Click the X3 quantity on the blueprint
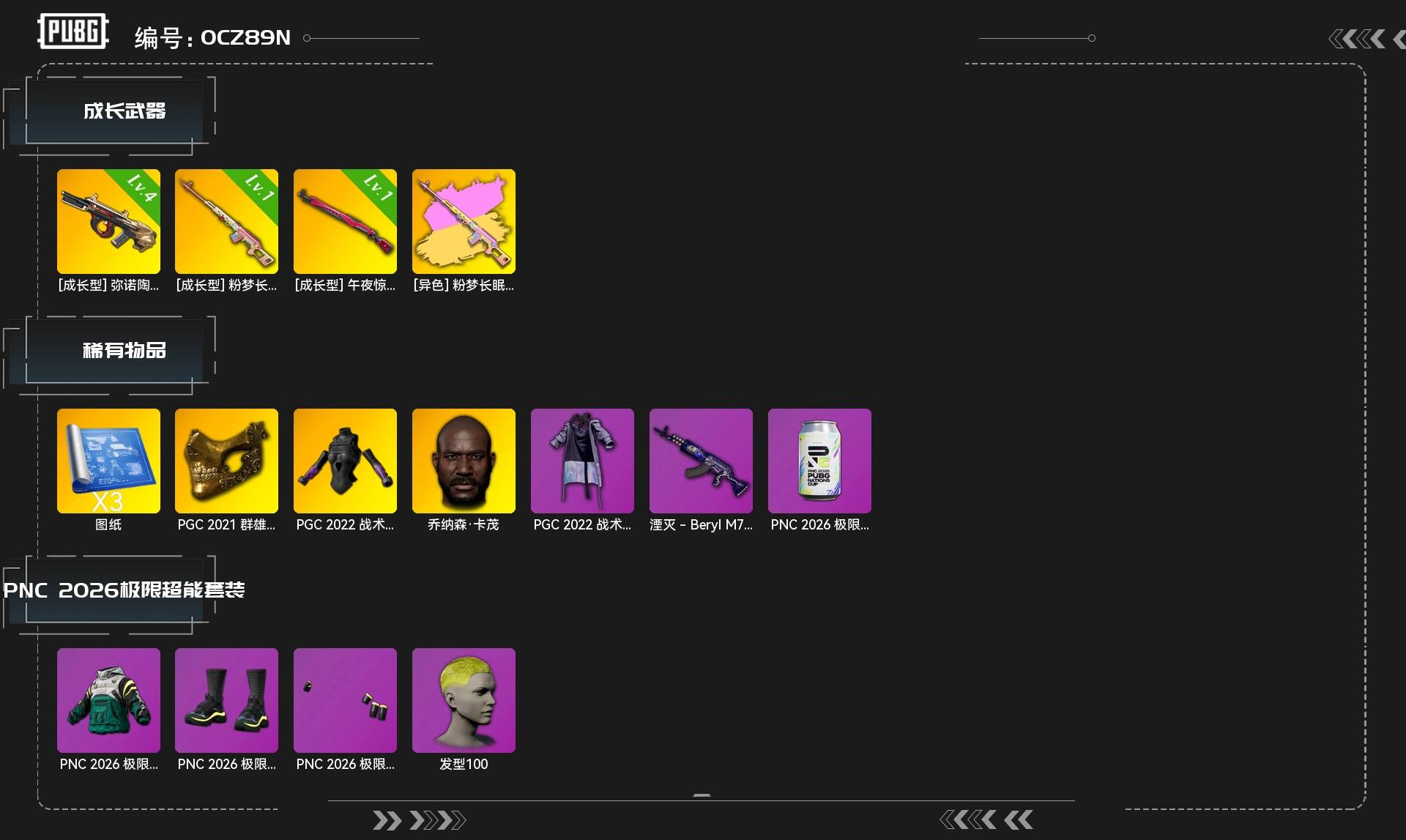The image size is (1406, 840). pyautogui.click(x=108, y=502)
